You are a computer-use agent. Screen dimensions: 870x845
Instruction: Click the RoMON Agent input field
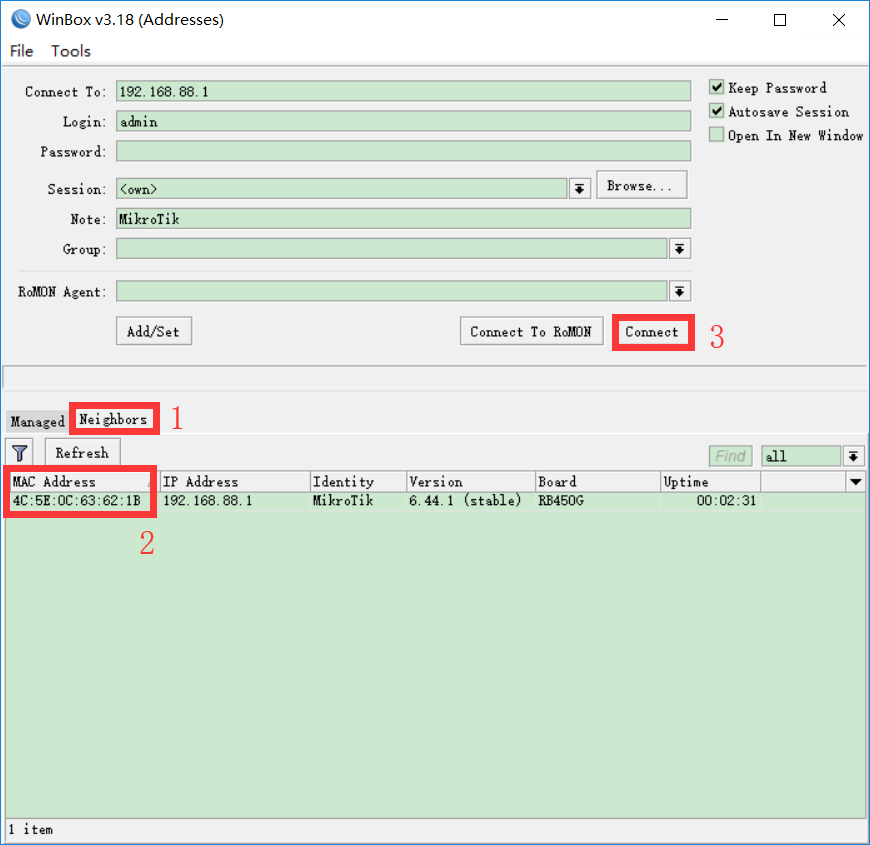(392, 291)
